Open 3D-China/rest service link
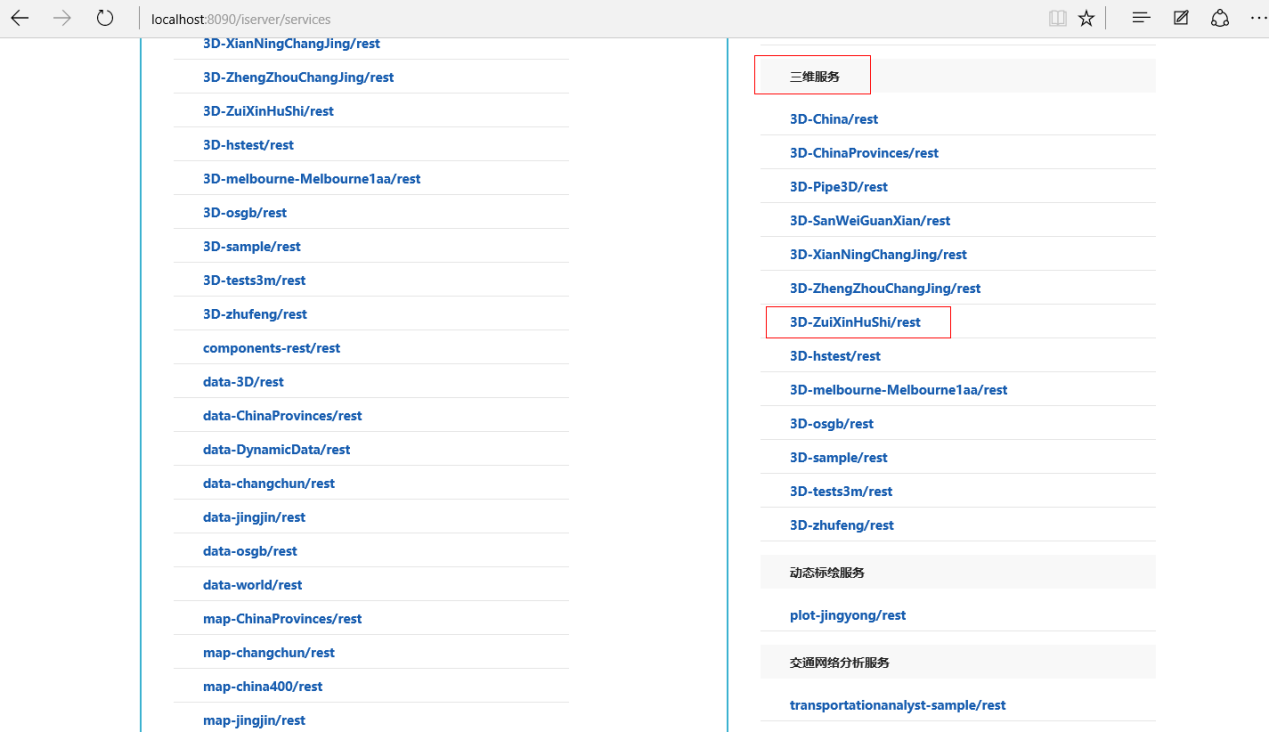1269x732 pixels. 834,119
